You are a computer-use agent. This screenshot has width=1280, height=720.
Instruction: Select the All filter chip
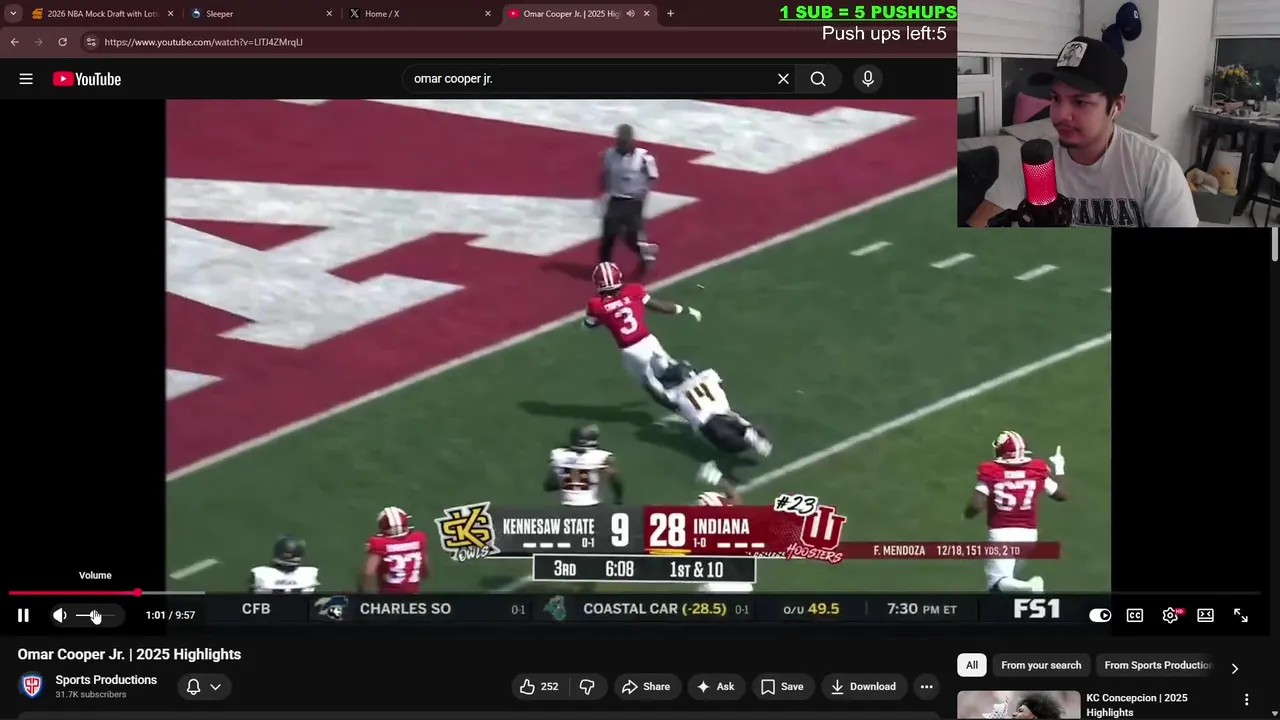[x=971, y=665]
